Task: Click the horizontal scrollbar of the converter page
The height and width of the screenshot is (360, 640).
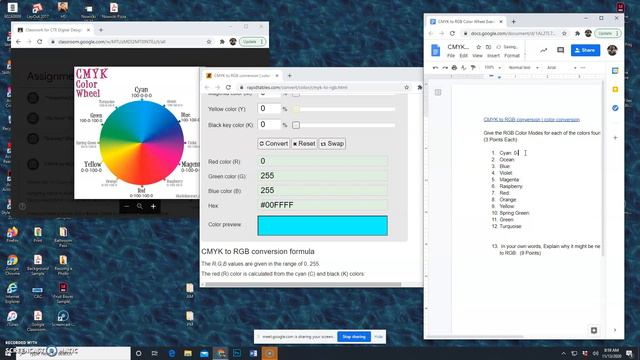Action: 303,284
